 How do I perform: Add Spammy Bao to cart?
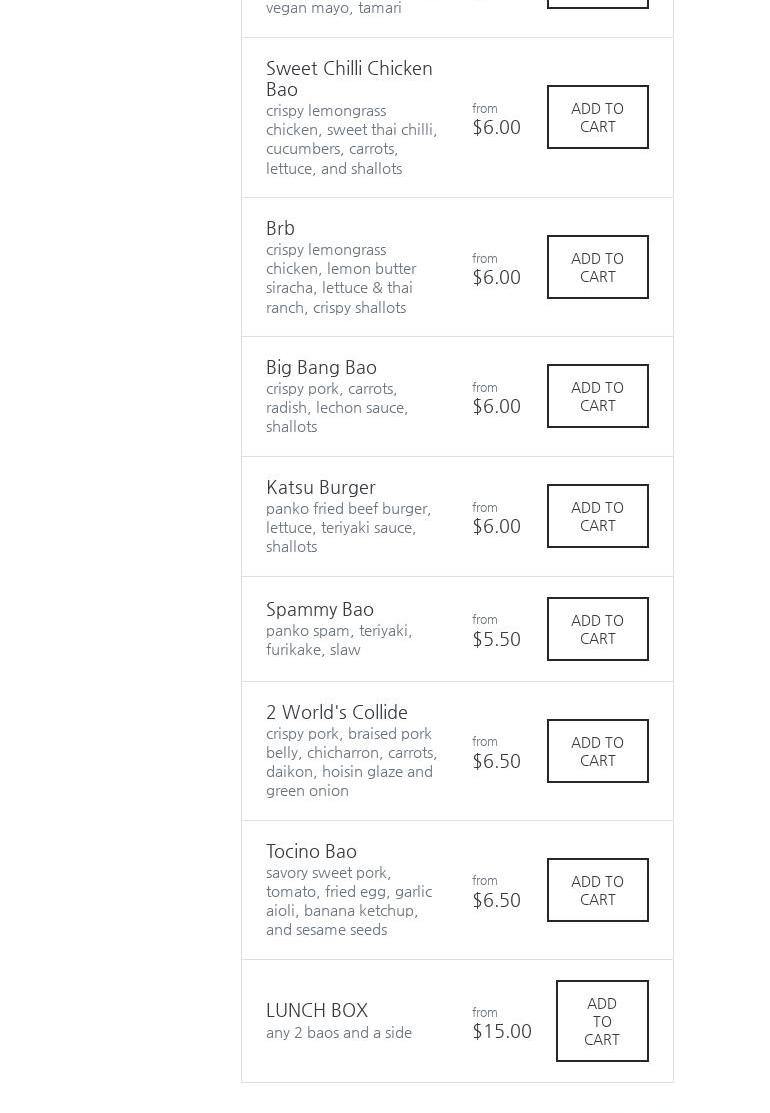[x=597, y=629]
